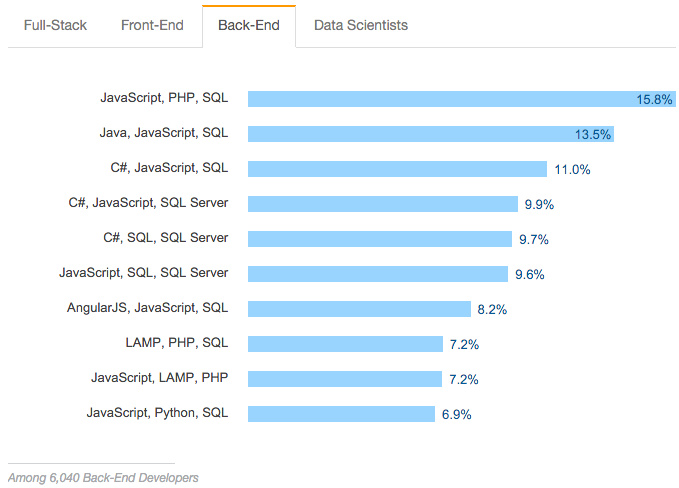Screen dimensions: 679x488
Task: Open the Front-End tab
Action: (x=152, y=25)
